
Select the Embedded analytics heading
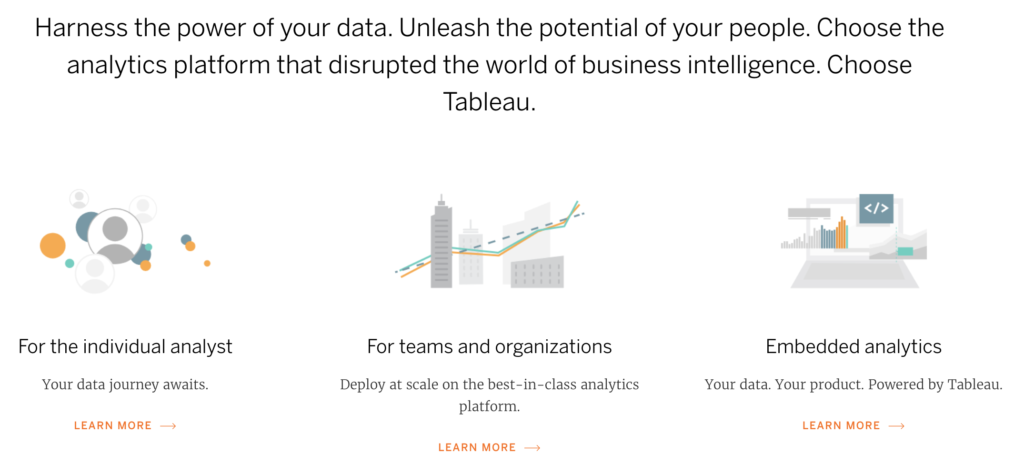click(854, 346)
